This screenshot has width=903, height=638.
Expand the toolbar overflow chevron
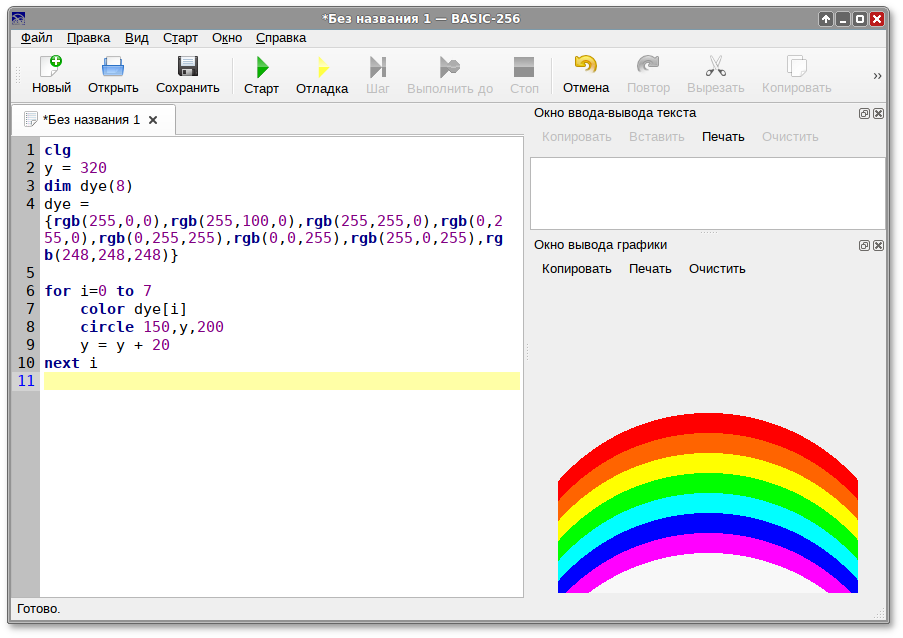tap(877, 76)
